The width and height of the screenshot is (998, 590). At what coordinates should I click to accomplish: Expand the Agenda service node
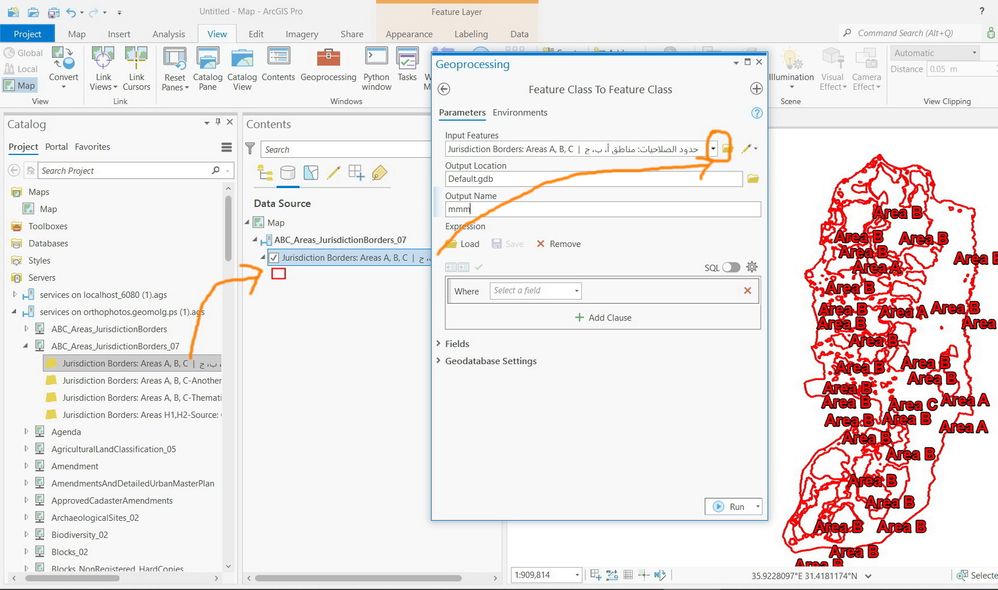click(26, 432)
